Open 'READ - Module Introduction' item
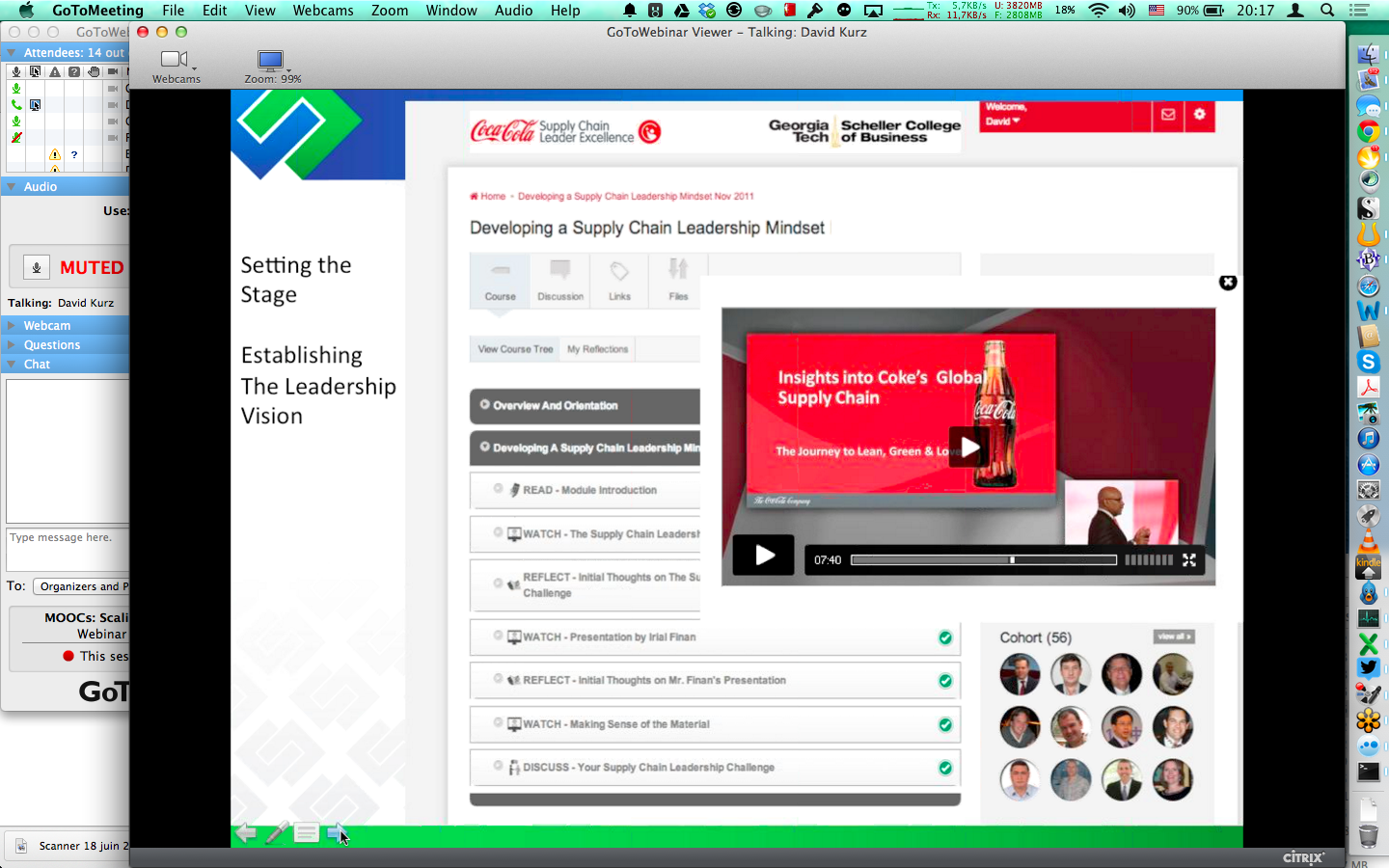The width and height of the screenshot is (1389, 868). [586, 490]
